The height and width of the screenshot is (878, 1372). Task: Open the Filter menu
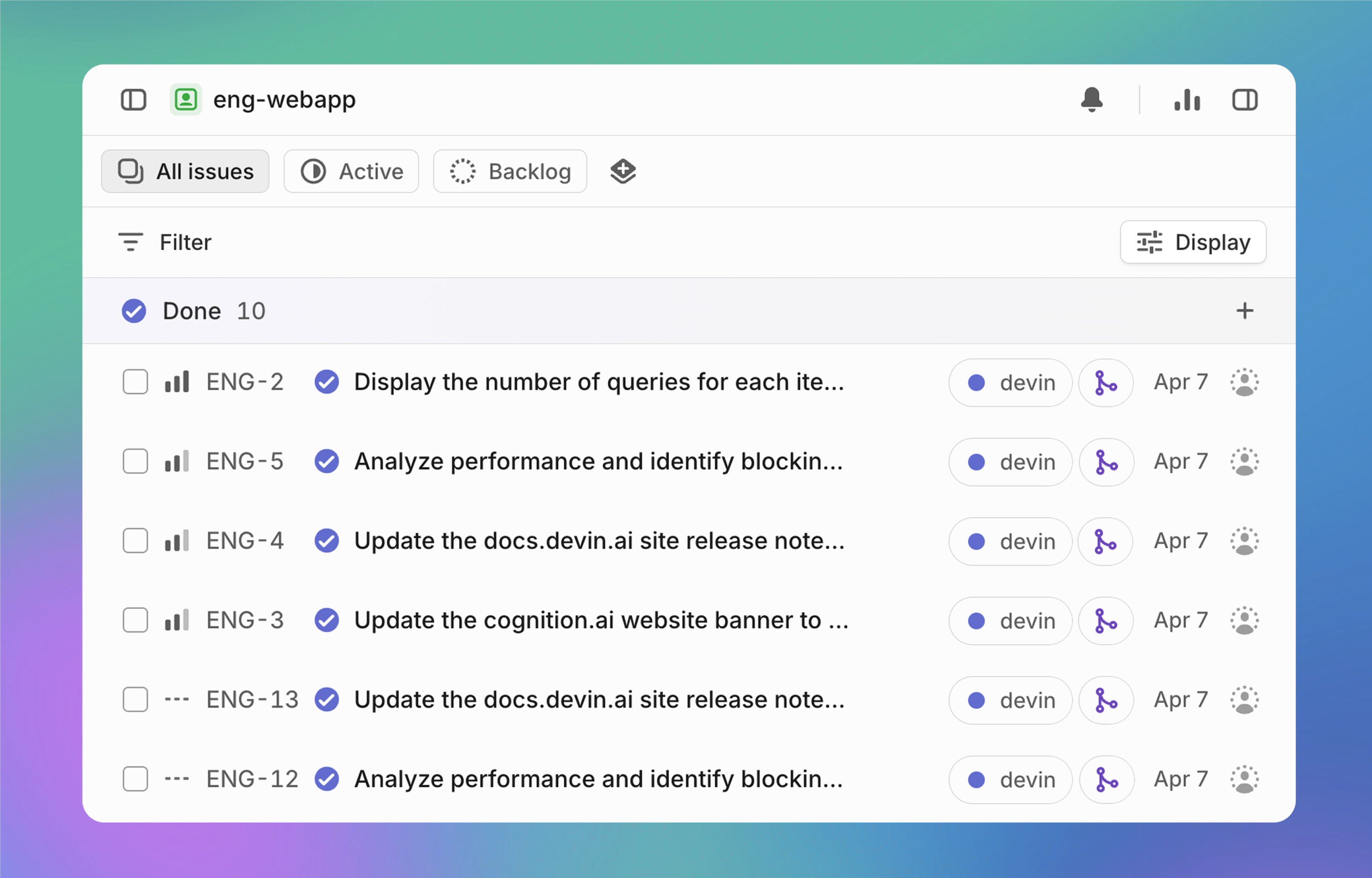(165, 242)
